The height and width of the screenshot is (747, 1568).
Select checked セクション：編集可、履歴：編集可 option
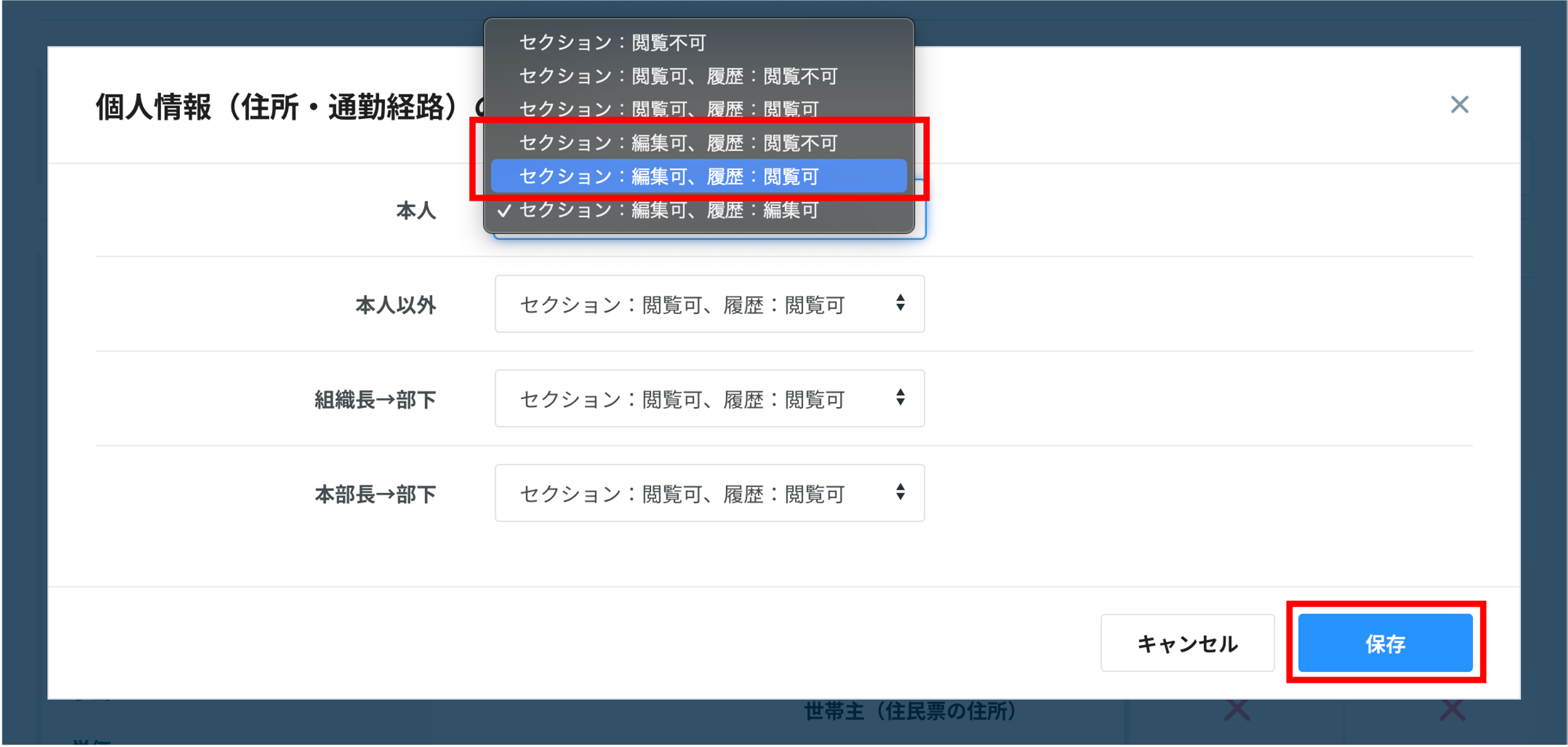click(668, 210)
